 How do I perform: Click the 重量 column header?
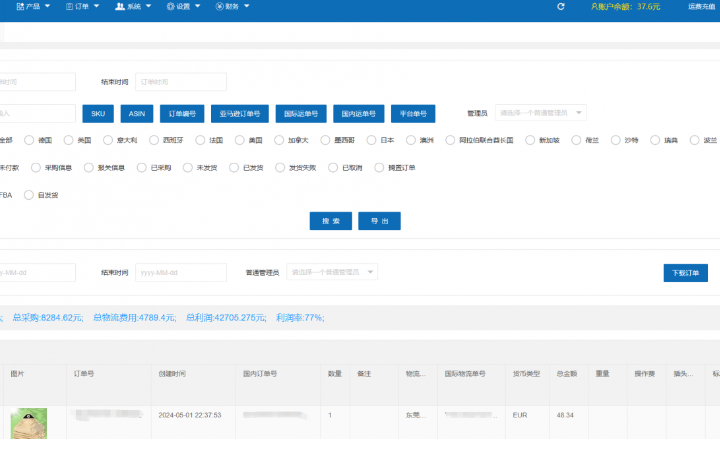coord(602,374)
